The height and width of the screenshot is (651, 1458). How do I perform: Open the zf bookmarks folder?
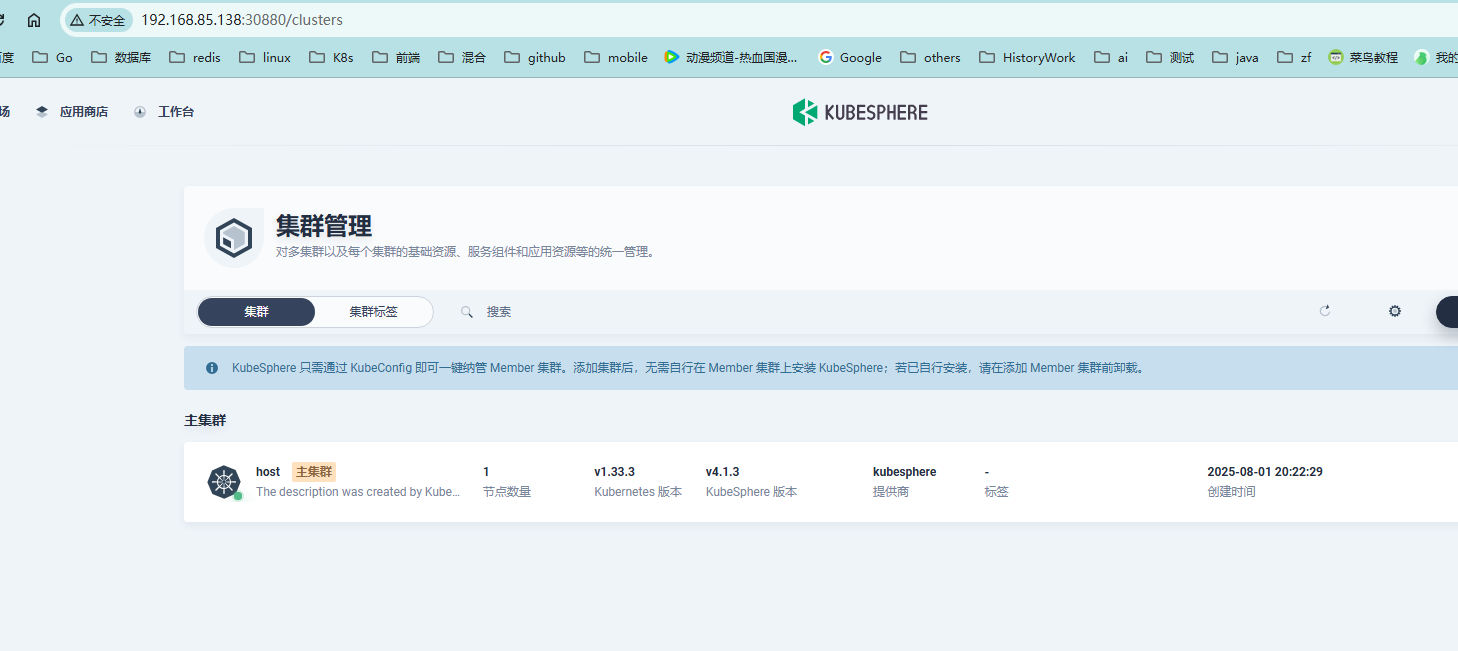[x=1294, y=57]
